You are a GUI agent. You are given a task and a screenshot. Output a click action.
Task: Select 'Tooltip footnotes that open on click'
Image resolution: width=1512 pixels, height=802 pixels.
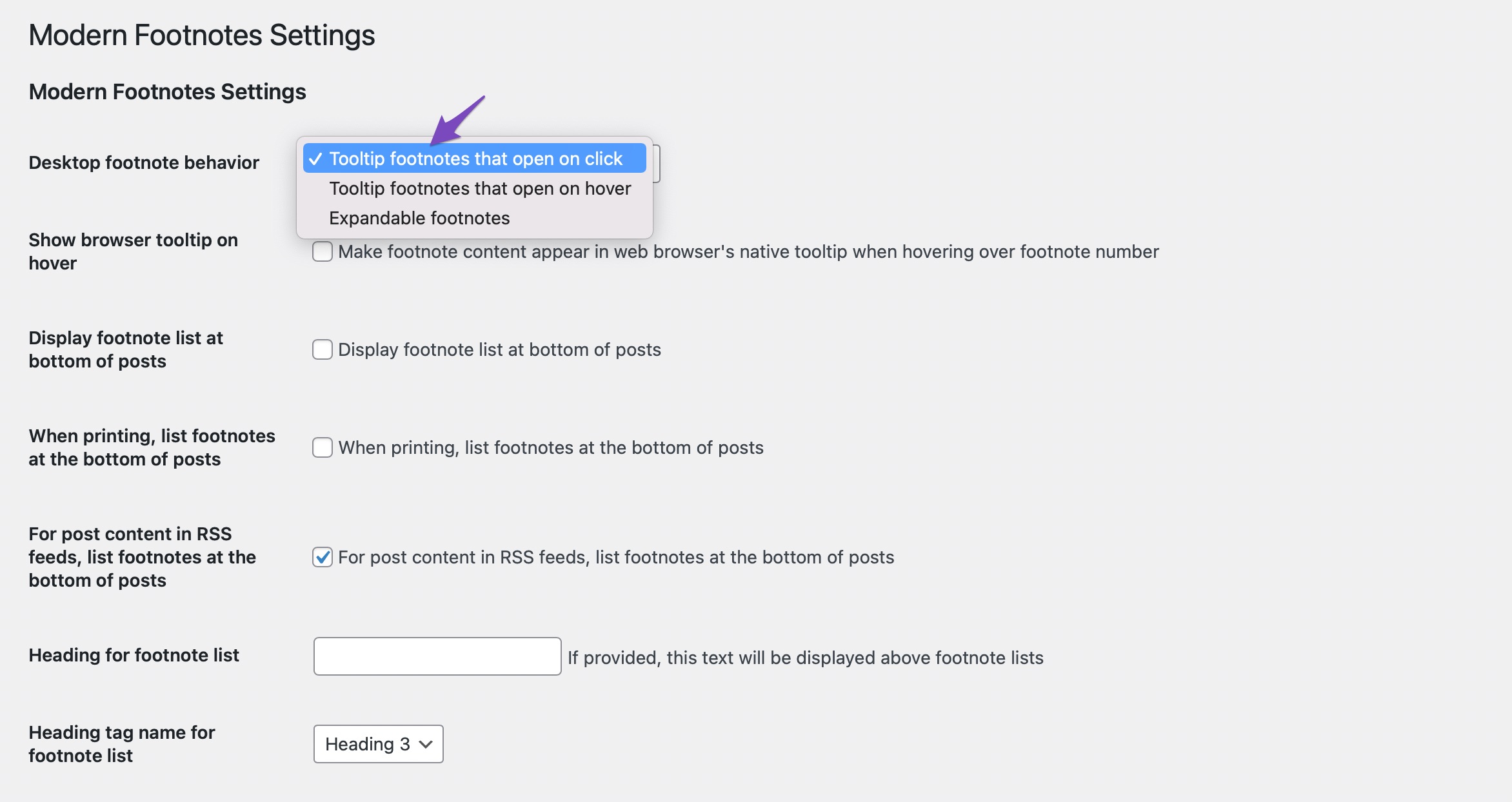476,157
